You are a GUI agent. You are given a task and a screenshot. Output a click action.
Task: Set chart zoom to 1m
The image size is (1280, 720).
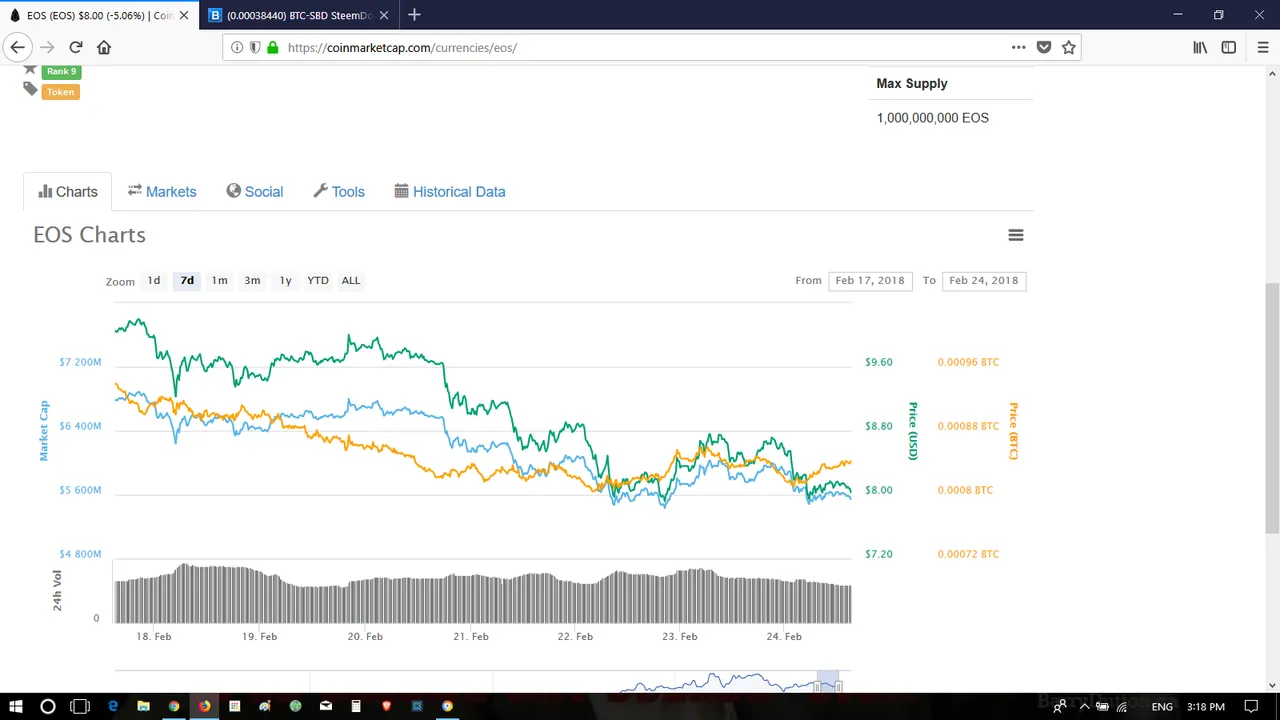point(220,281)
